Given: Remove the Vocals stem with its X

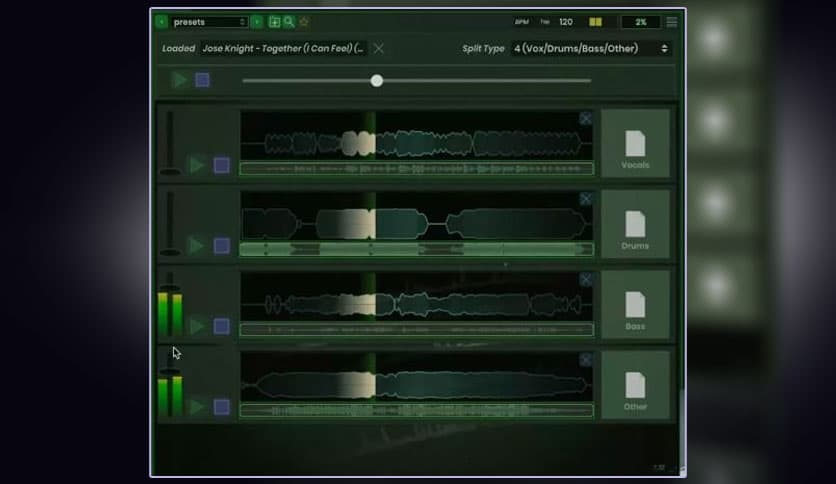Looking at the screenshot, I should [585, 118].
